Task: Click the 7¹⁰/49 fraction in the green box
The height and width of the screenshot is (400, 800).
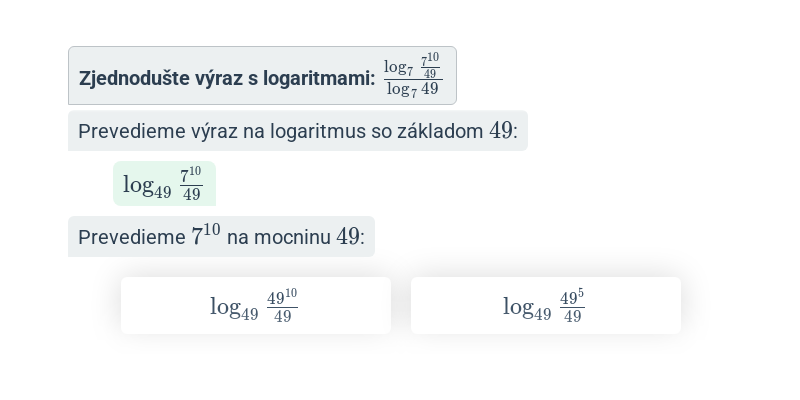Action: coord(191,184)
